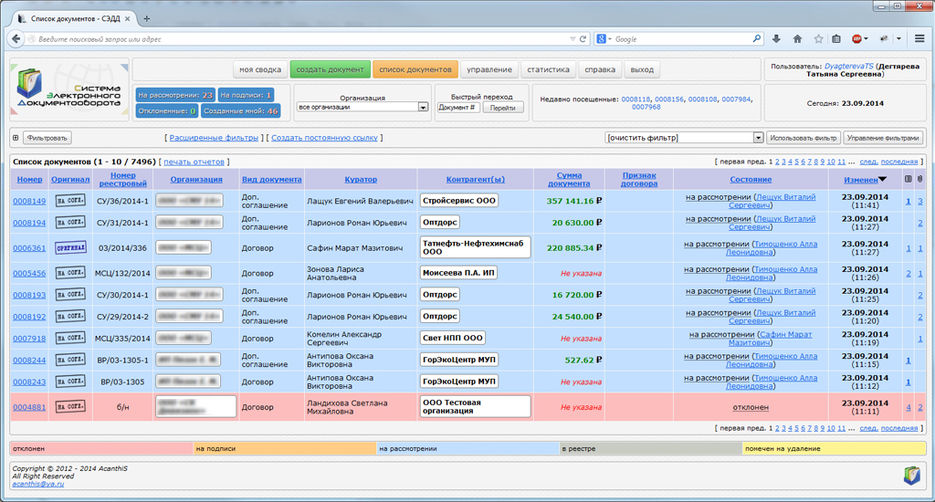Viewport: 935px width, 502px height.
Task: Click the comments column icon in table header
Action: point(908,179)
